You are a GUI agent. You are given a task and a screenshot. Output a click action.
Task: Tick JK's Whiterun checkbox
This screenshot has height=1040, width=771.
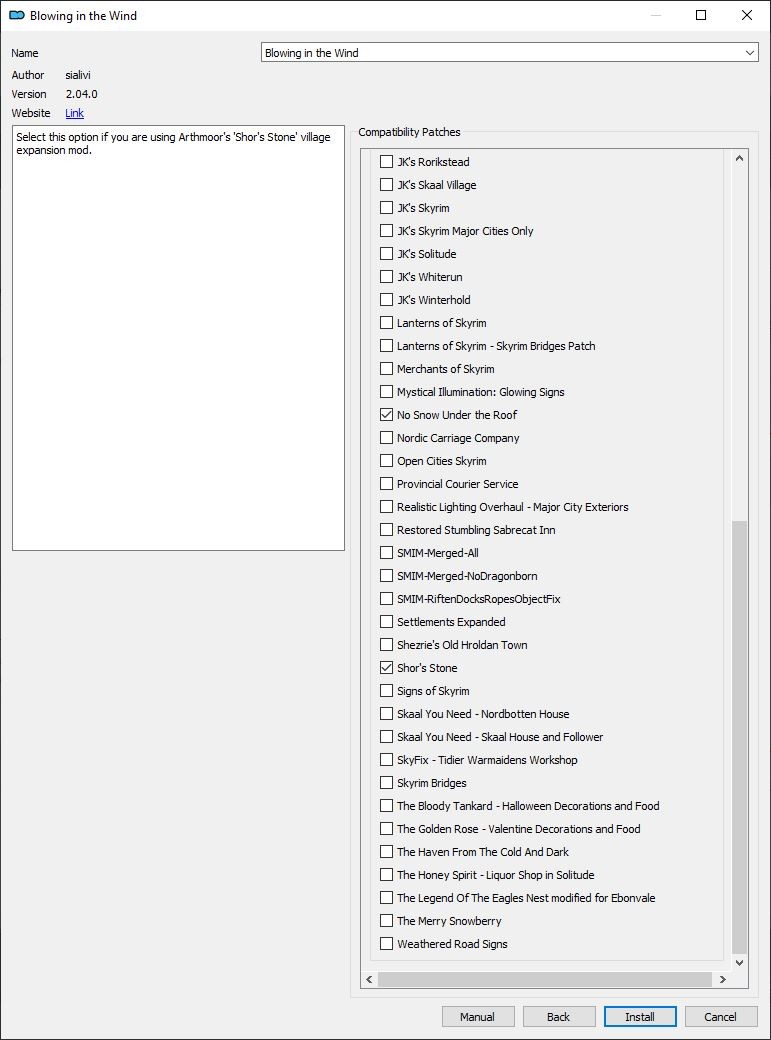pyautogui.click(x=386, y=277)
